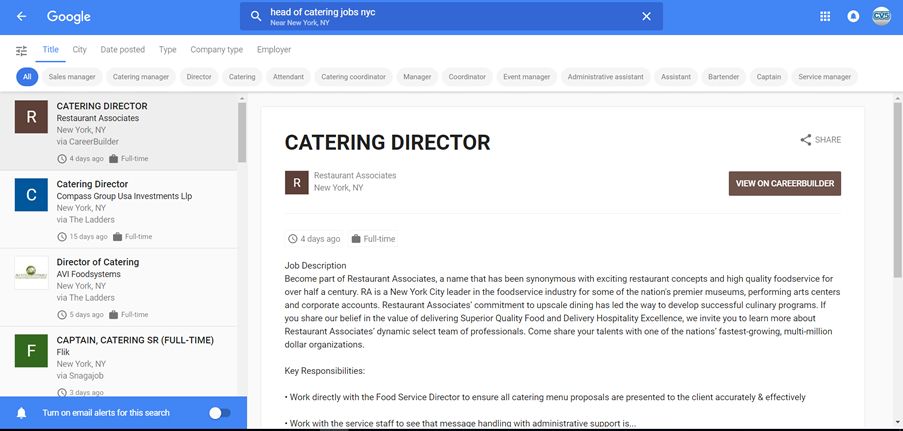Screen dimensions: 903x431
Task: Open the CATERING DIRECTOR Restaurant Associates listing
Action: pos(119,131)
